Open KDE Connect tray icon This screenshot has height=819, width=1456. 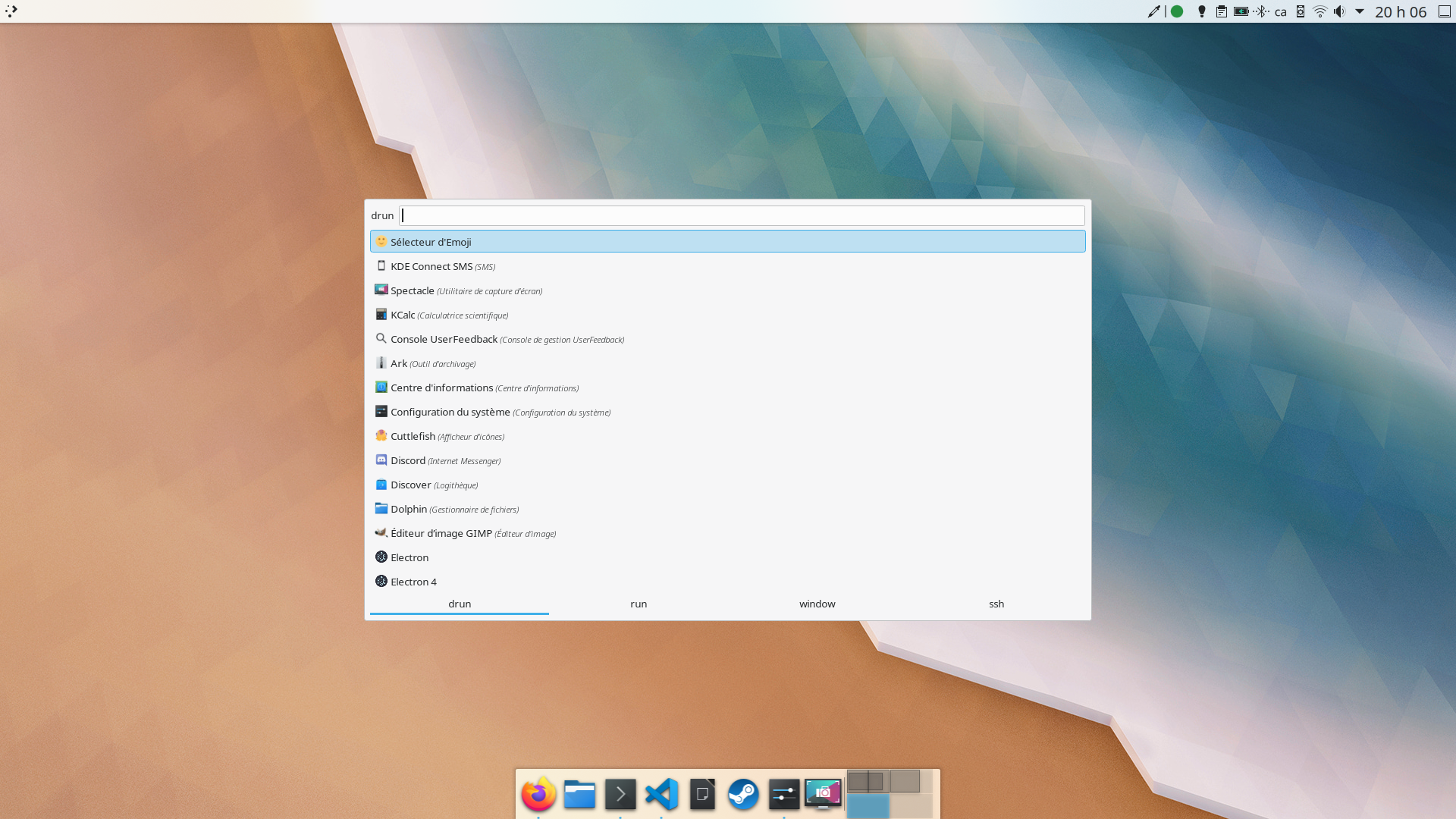point(1300,11)
